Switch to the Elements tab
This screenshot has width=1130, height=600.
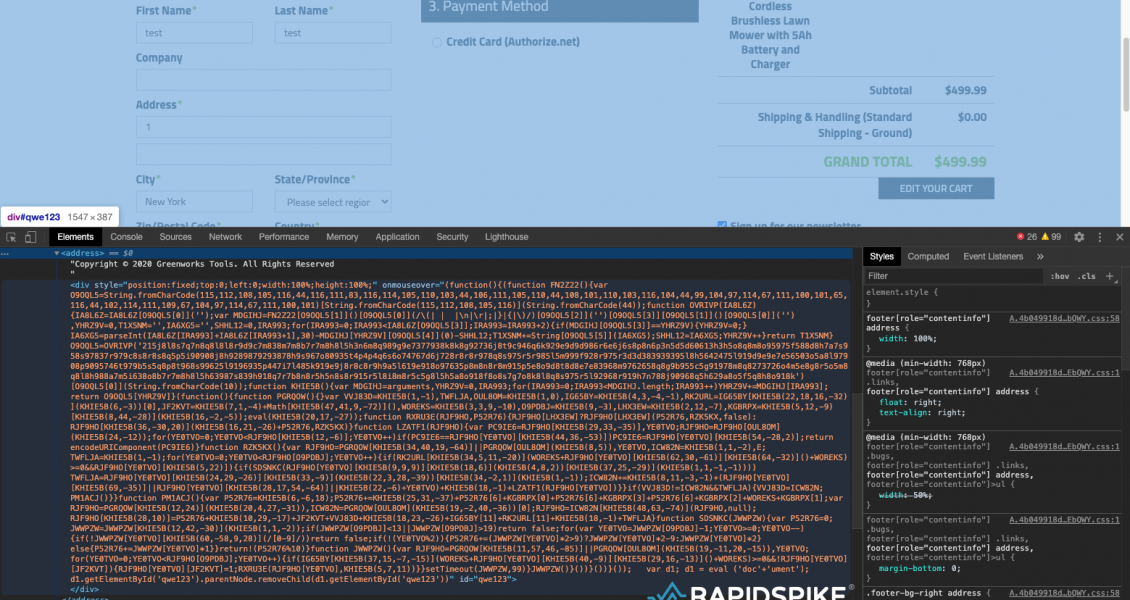(x=76, y=237)
